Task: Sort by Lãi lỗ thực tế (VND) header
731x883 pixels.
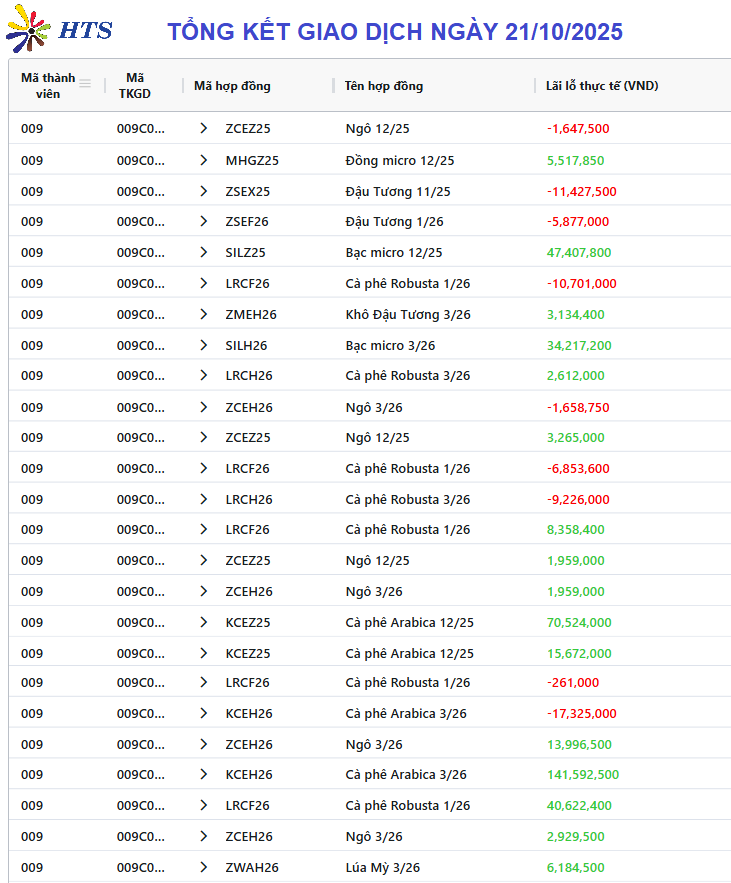Action: click(x=602, y=86)
